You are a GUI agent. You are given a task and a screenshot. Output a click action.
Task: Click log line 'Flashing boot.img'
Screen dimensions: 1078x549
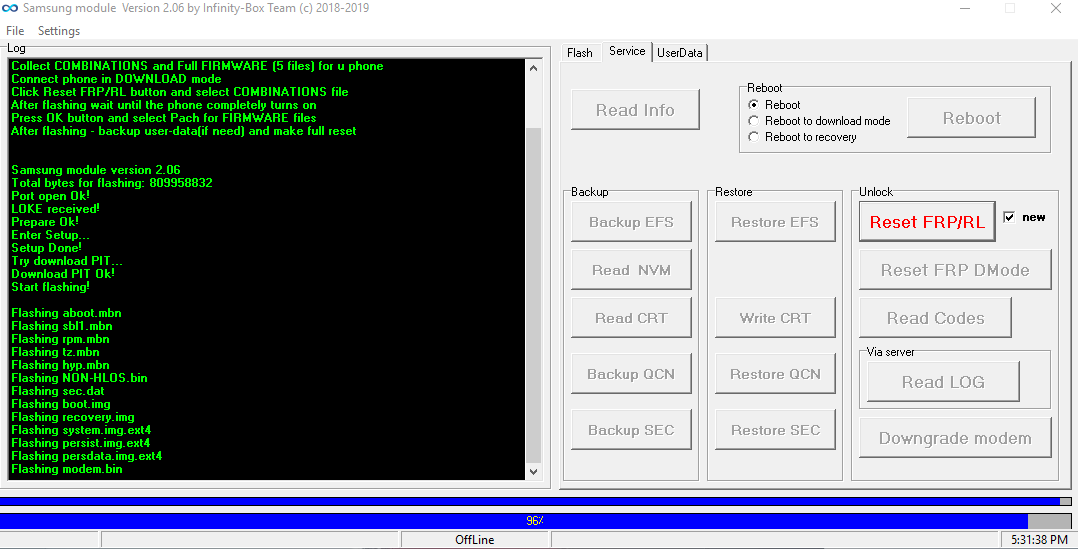[60, 404]
